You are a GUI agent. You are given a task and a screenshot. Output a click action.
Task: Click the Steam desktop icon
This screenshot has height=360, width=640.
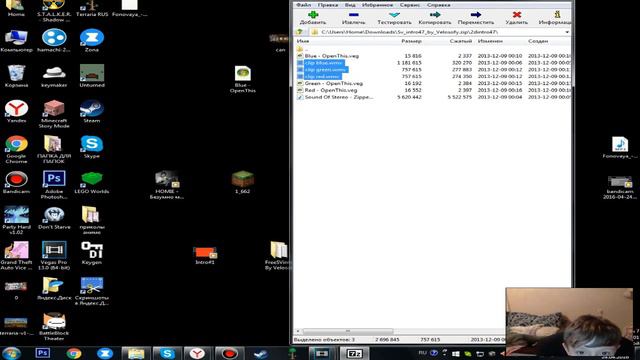91,111
